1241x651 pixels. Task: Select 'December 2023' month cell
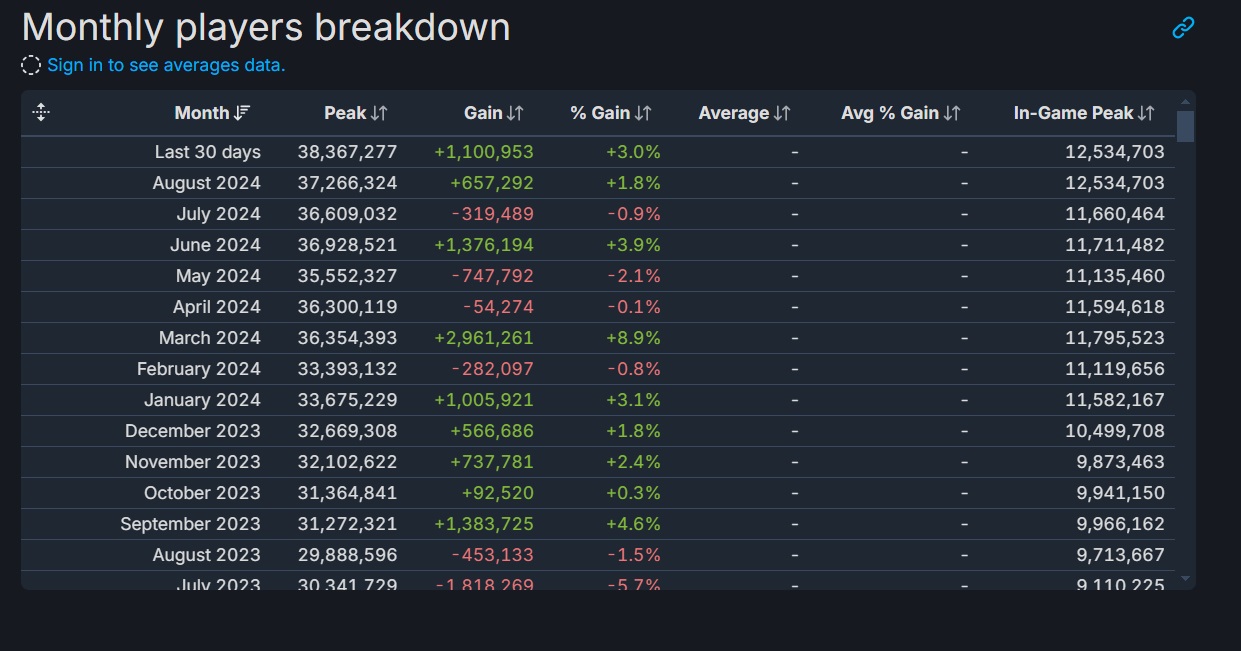(193, 431)
